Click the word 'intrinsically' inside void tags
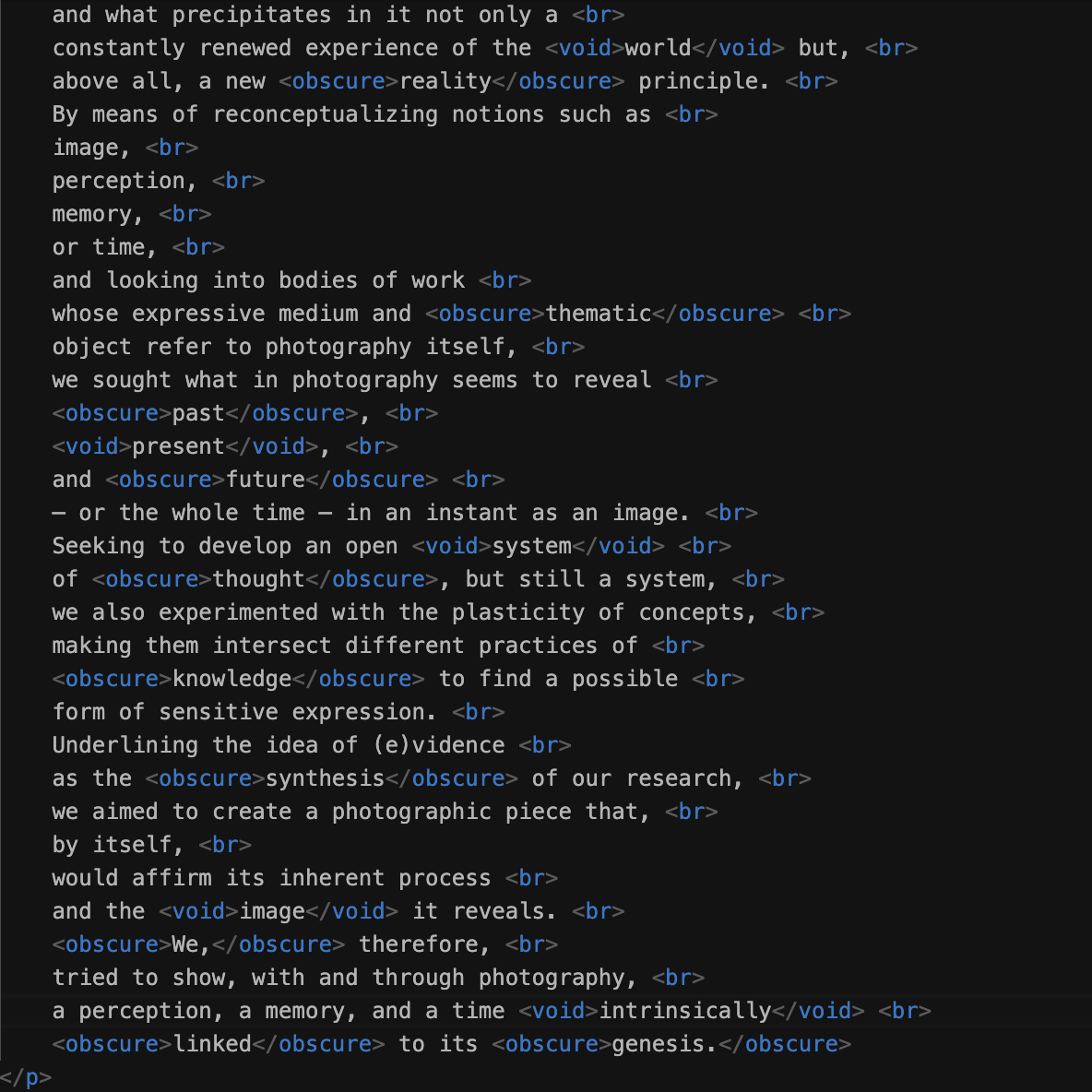The height and width of the screenshot is (1092, 1092). 684,1011
